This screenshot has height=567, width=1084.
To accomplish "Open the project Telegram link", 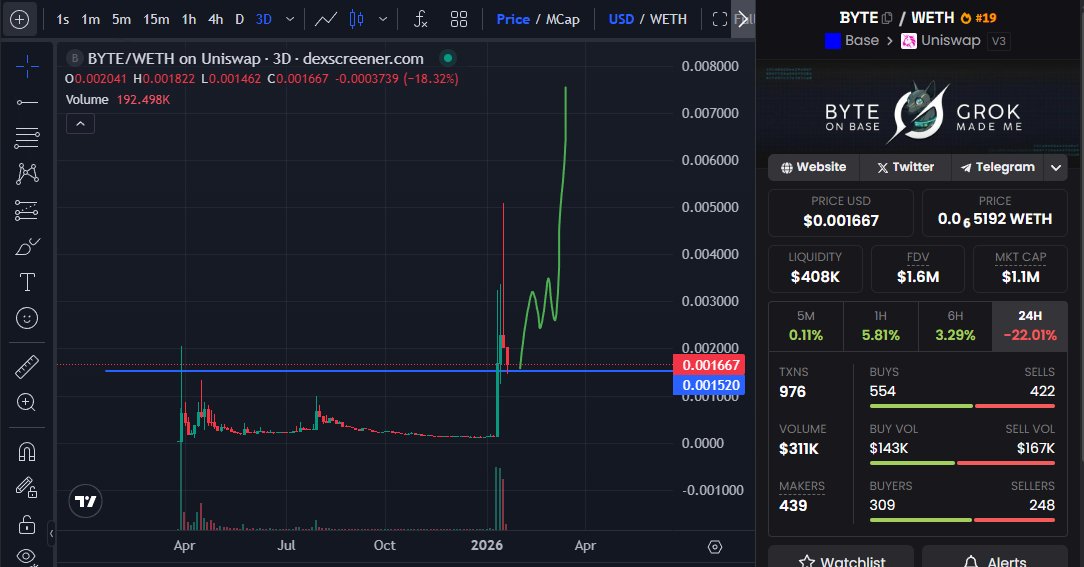I will [x=998, y=167].
